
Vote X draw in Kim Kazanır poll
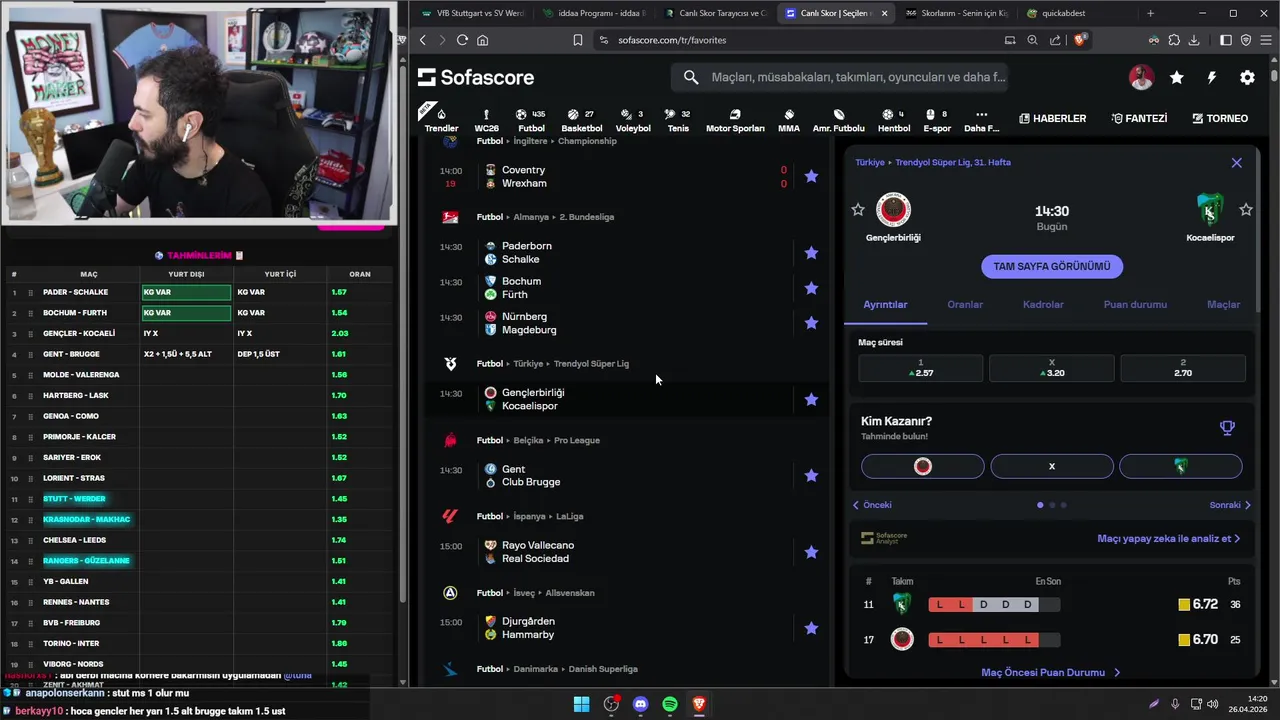(x=1052, y=466)
